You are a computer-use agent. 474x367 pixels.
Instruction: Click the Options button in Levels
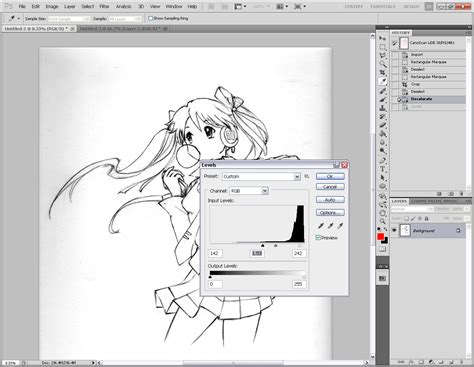pos(330,213)
